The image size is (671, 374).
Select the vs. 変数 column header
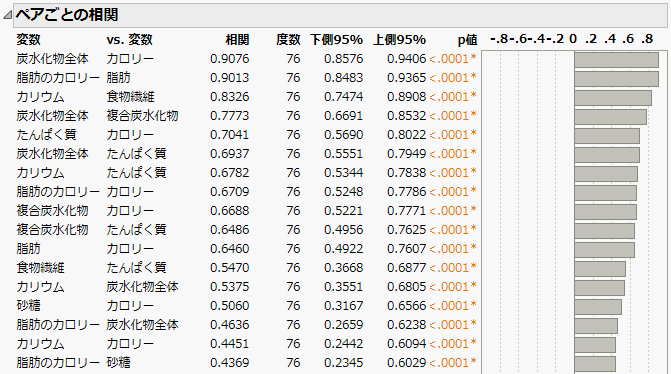pos(129,39)
